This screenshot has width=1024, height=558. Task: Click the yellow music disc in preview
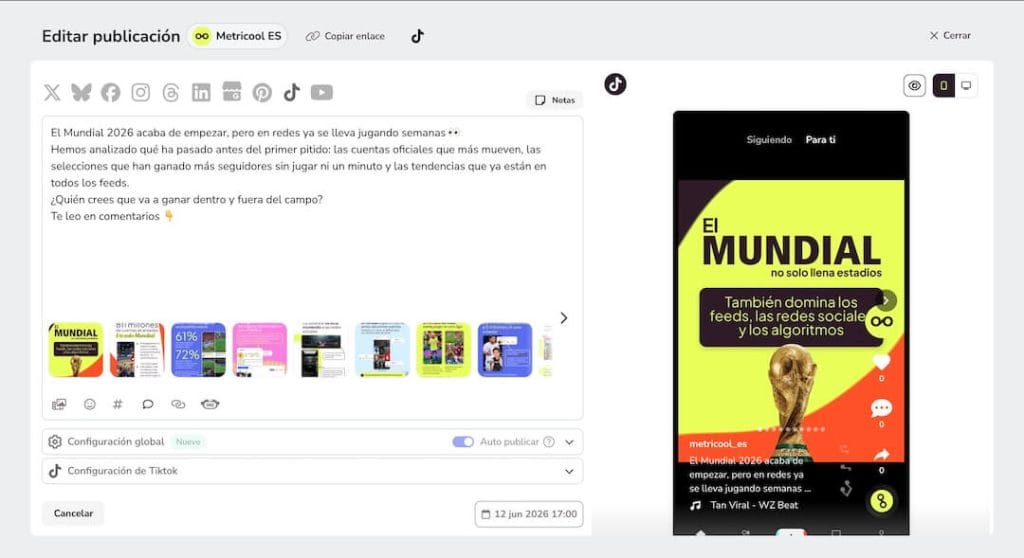coord(882,501)
